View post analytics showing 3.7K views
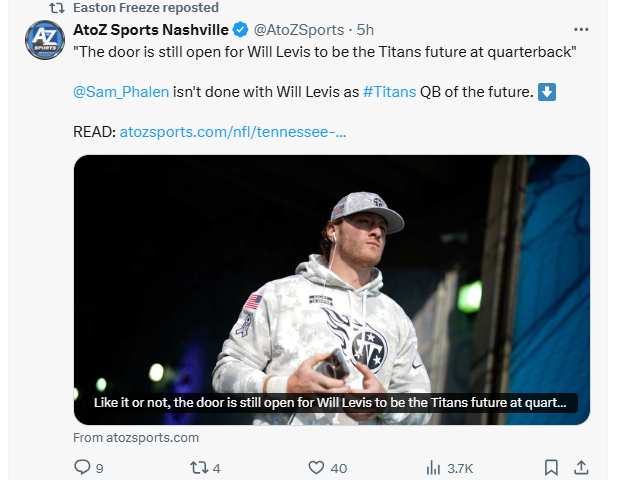The width and height of the screenshot is (617, 480). coord(434,467)
